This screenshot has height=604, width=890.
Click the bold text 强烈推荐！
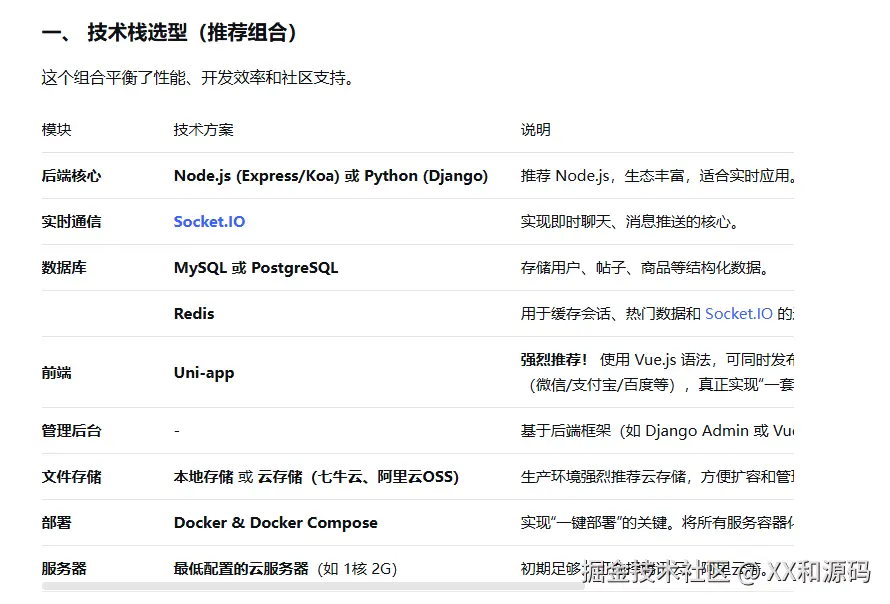point(555,359)
